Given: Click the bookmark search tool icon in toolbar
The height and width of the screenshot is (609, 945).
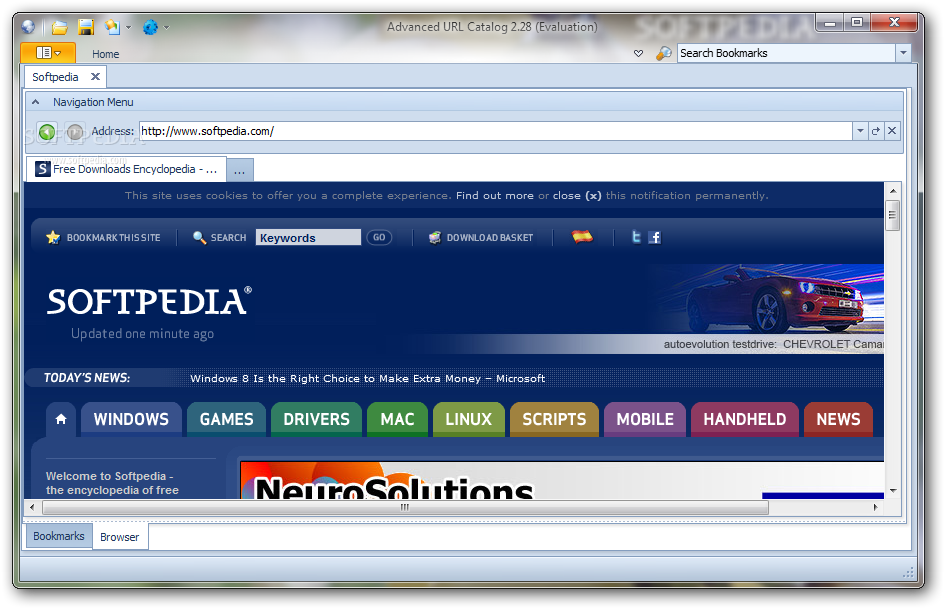Looking at the screenshot, I should point(112,27).
